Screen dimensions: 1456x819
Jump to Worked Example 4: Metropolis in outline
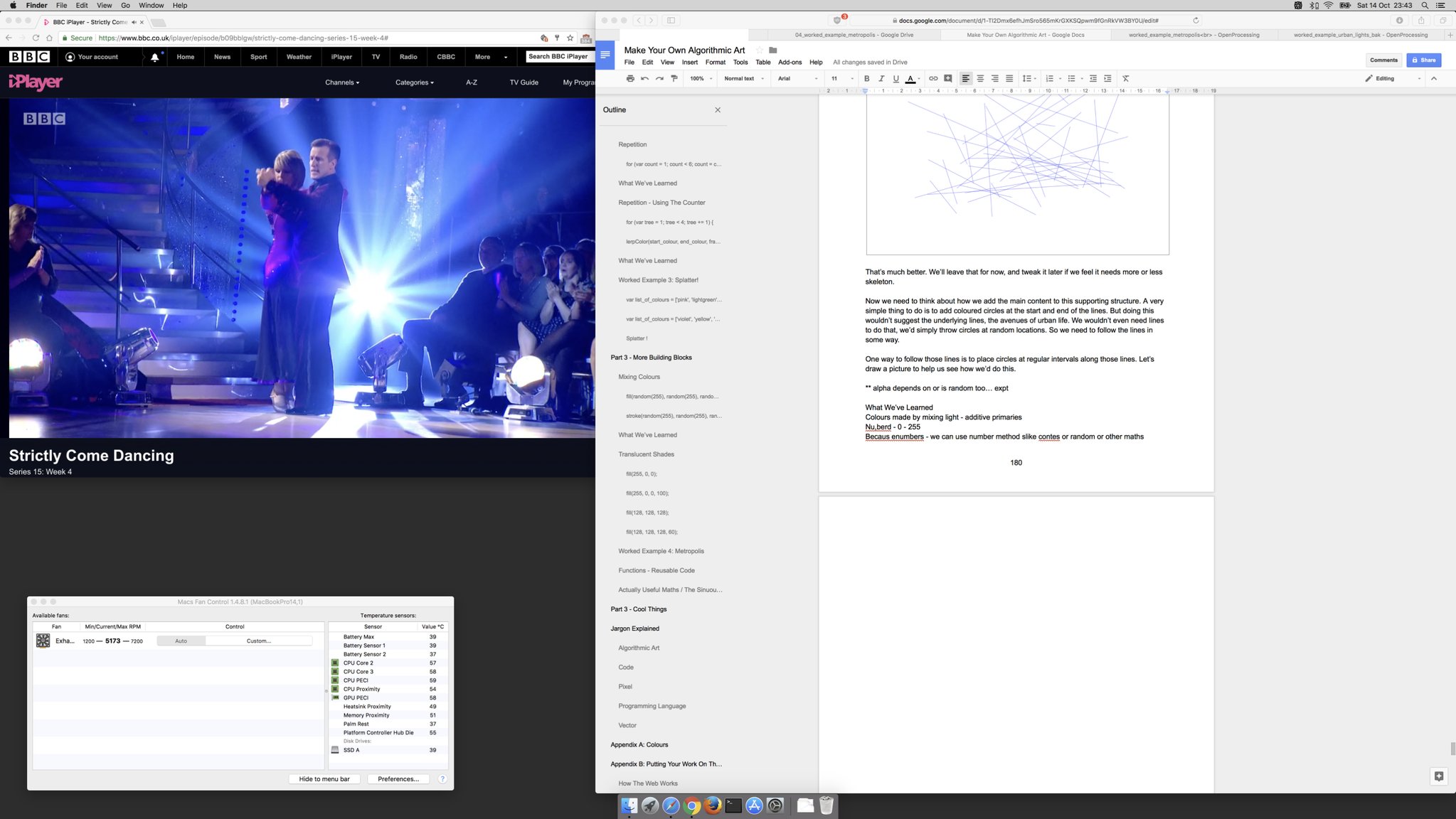point(661,551)
